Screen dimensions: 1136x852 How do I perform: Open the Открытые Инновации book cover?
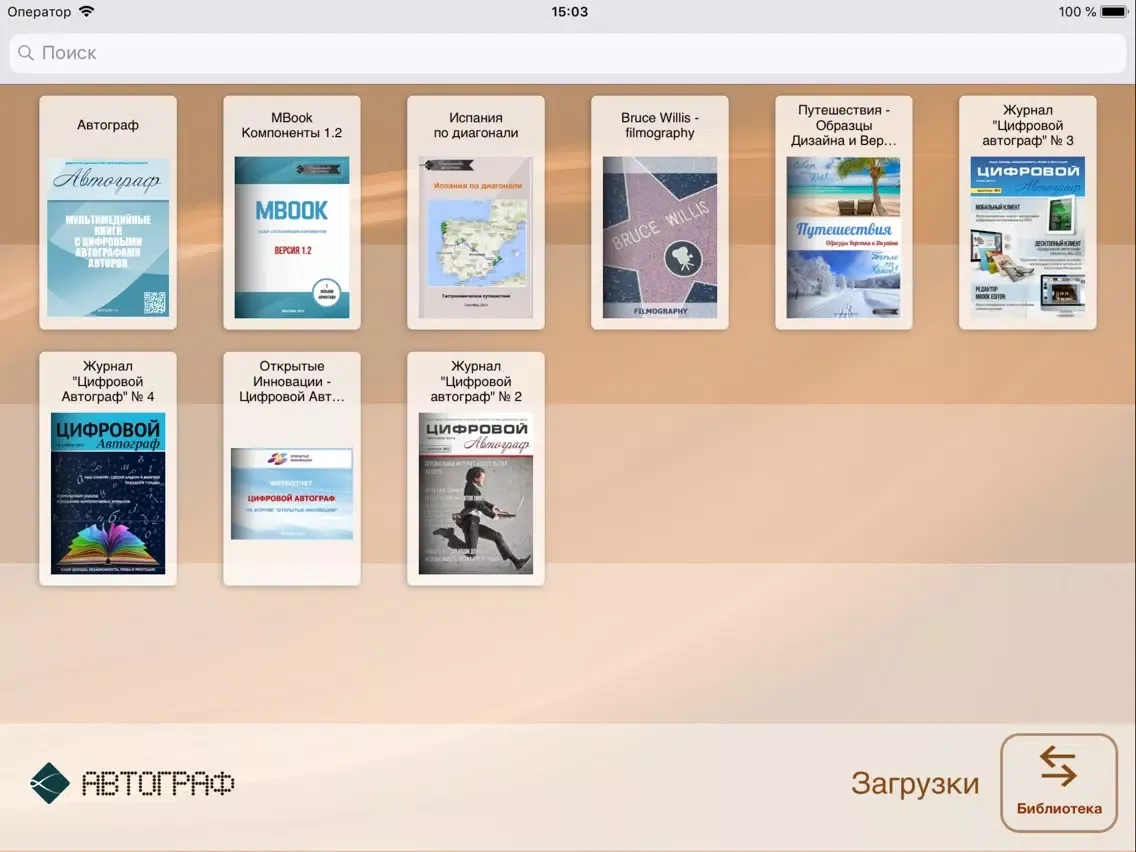tap(292, 493)
